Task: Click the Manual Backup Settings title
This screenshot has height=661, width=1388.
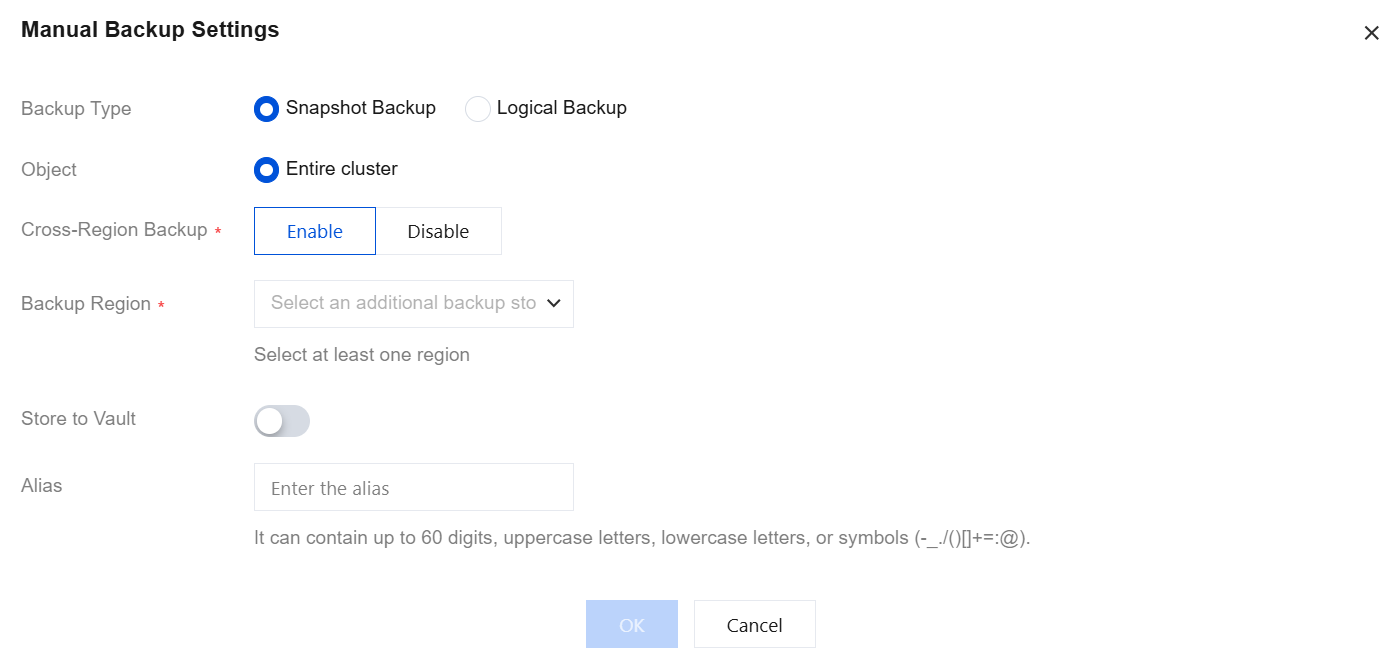Action: (x=150, y=30)
